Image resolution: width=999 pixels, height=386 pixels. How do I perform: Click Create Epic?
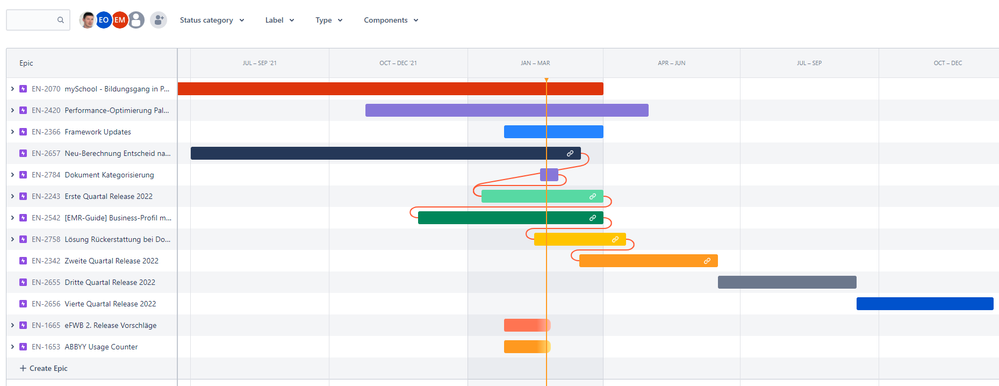tap(44, 369)
